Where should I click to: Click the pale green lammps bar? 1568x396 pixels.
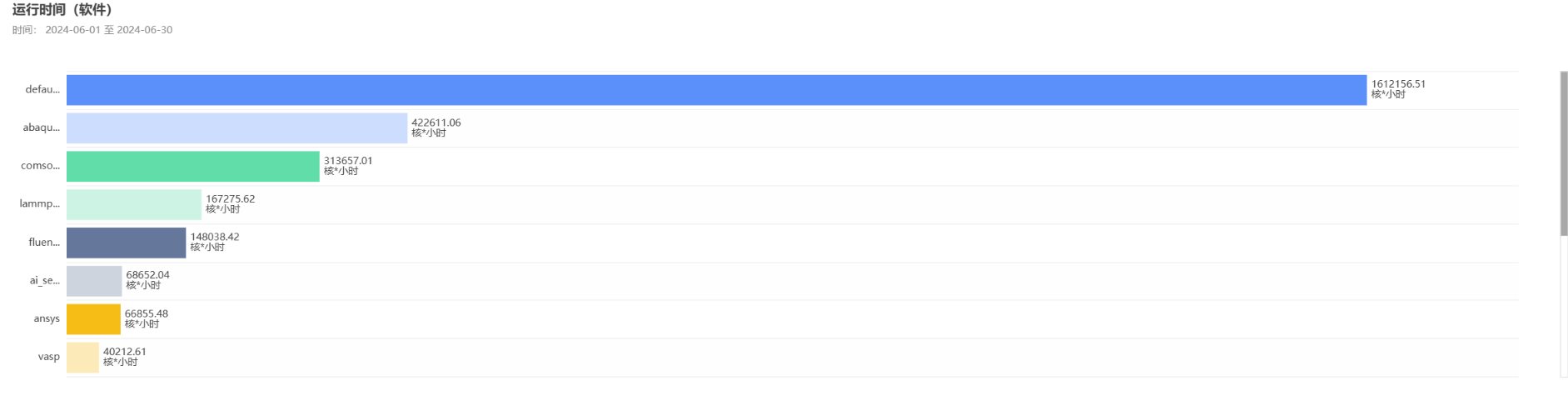[133, 204]
